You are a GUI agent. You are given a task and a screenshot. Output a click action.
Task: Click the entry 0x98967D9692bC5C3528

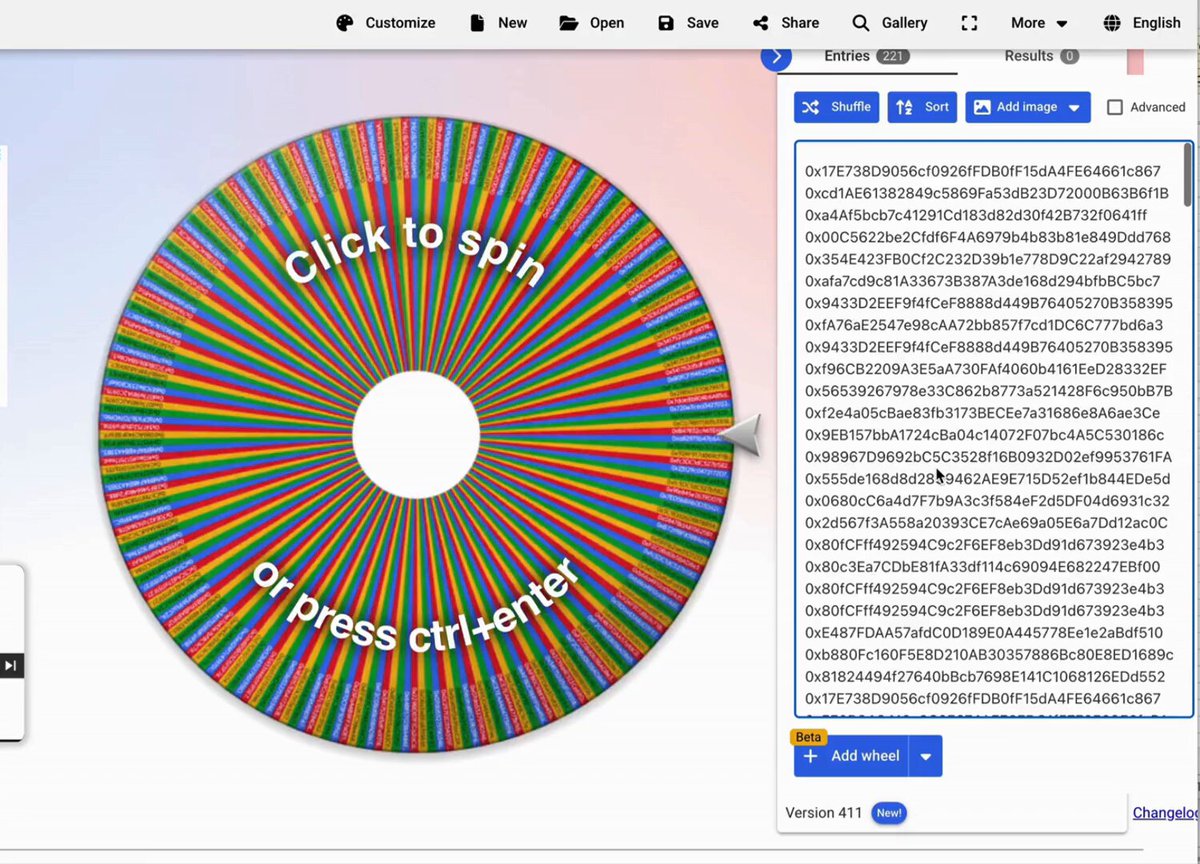click(988, 457)
